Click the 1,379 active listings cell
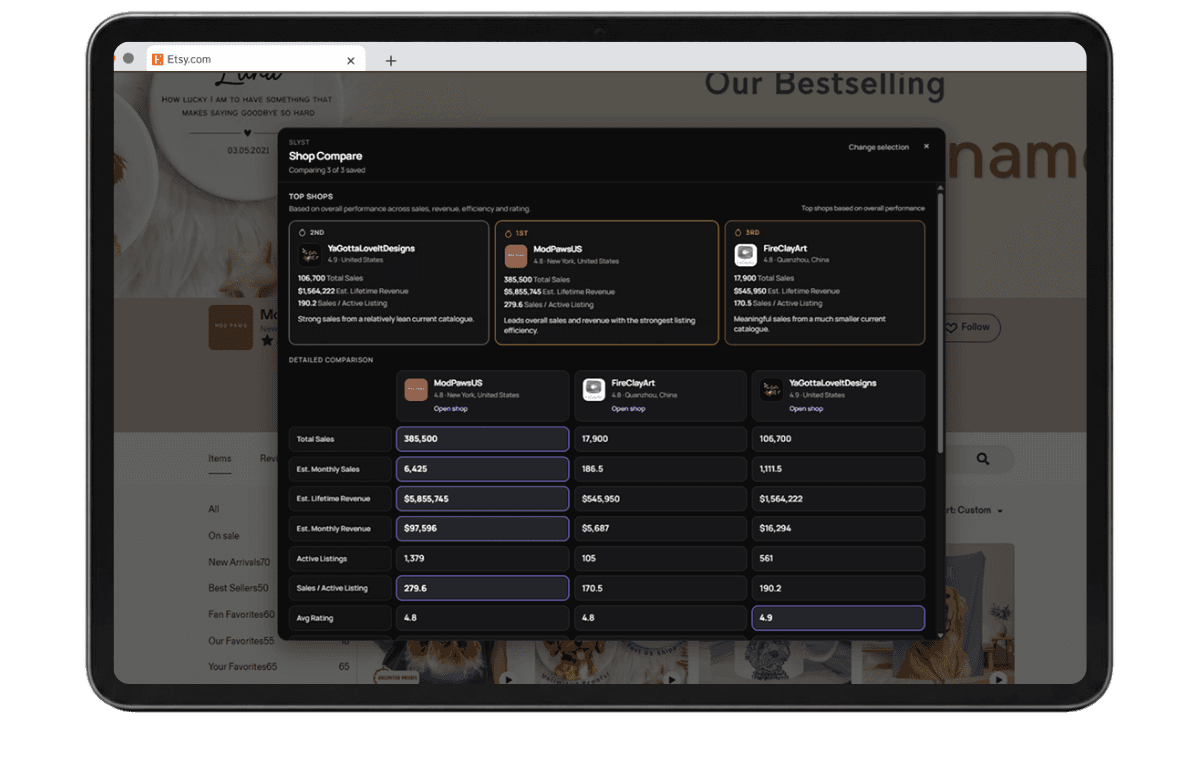This screenshot has height=760, width=1200. click(x=483, y=559)
